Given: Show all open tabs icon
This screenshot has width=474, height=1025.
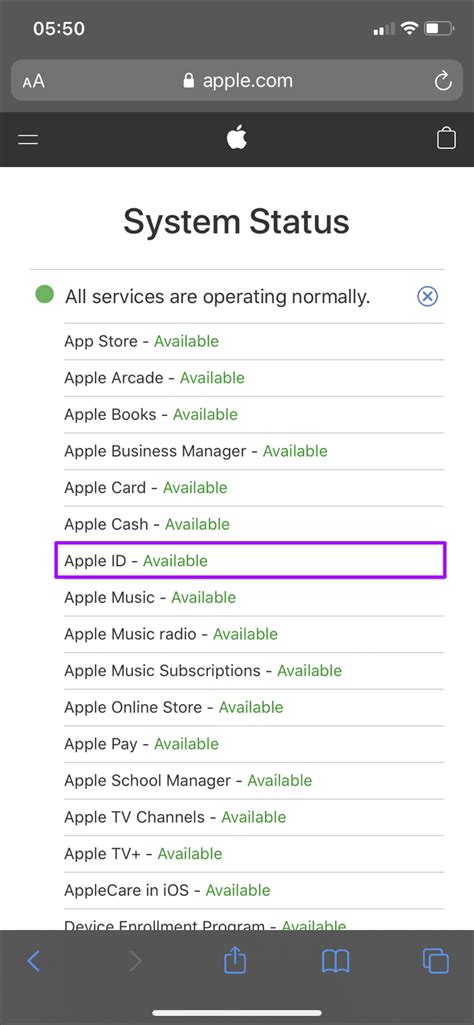Looking at the screenshot, I should (x=435, y=960).
